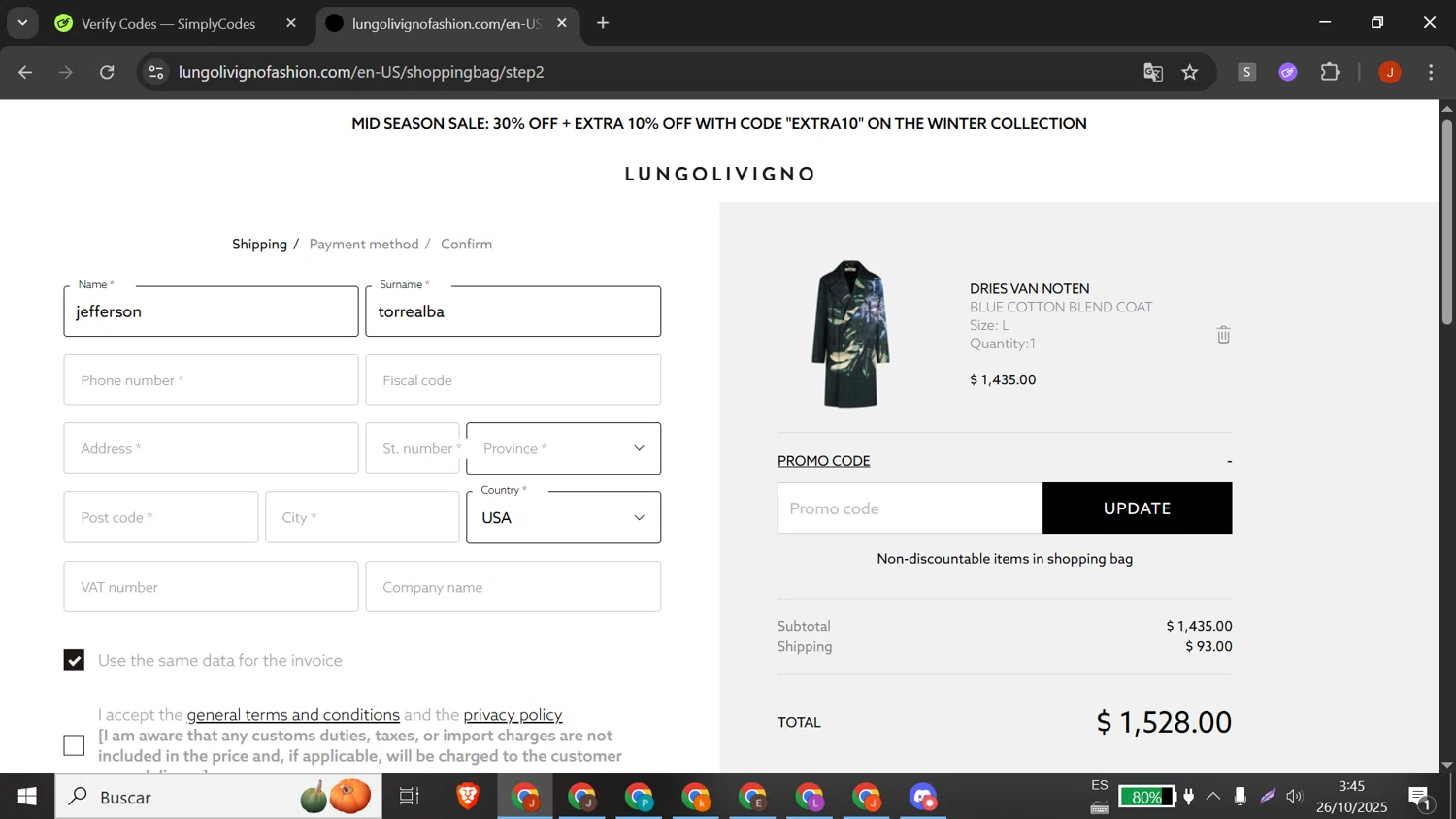The image size is (1456, 819).
Task: Open the Chrome three-dot menu
Action: pyautogui.click(x=1432, y=72)
